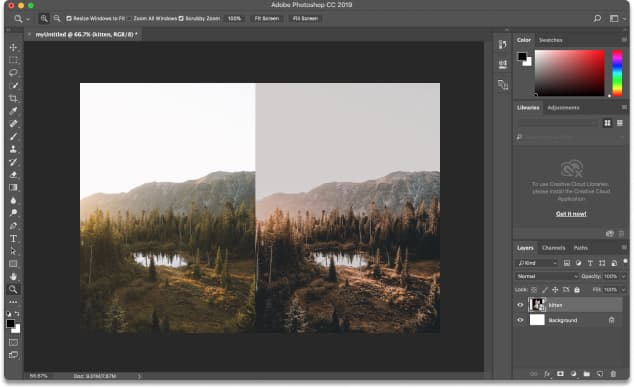Swap foreground and background colors in toolbox
This screenshot has width=634, height=388.
[17, 314]
